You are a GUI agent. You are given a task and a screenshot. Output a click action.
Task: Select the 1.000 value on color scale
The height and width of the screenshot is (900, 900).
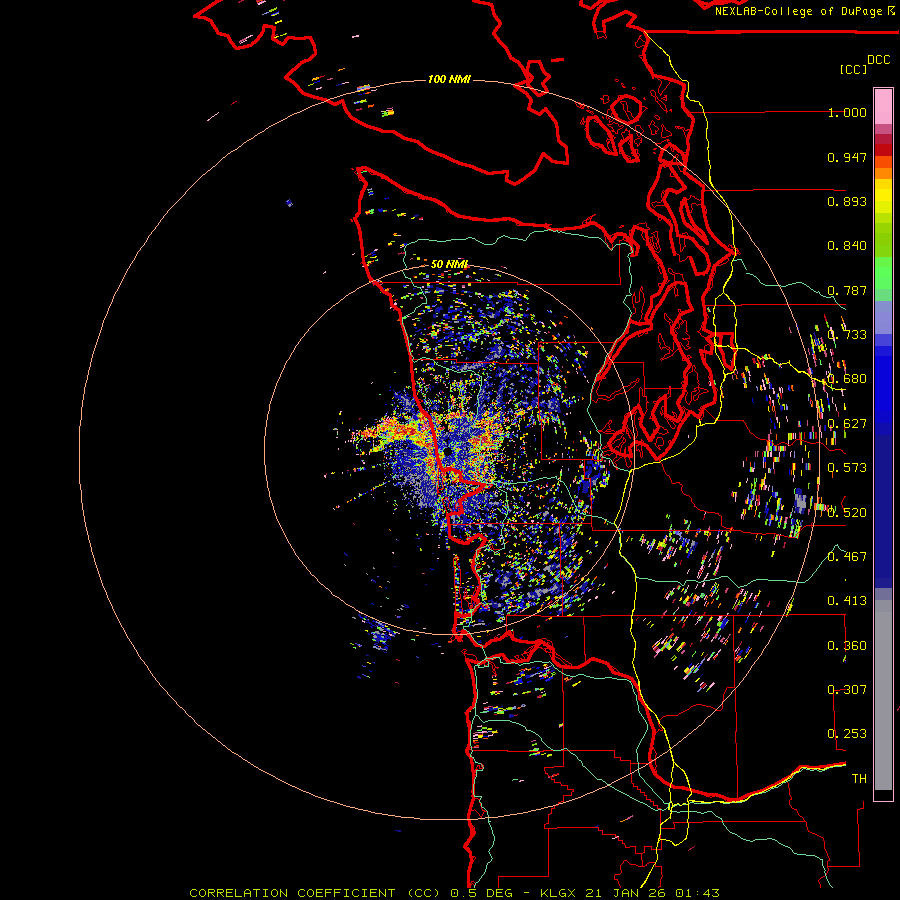point(847,112)
